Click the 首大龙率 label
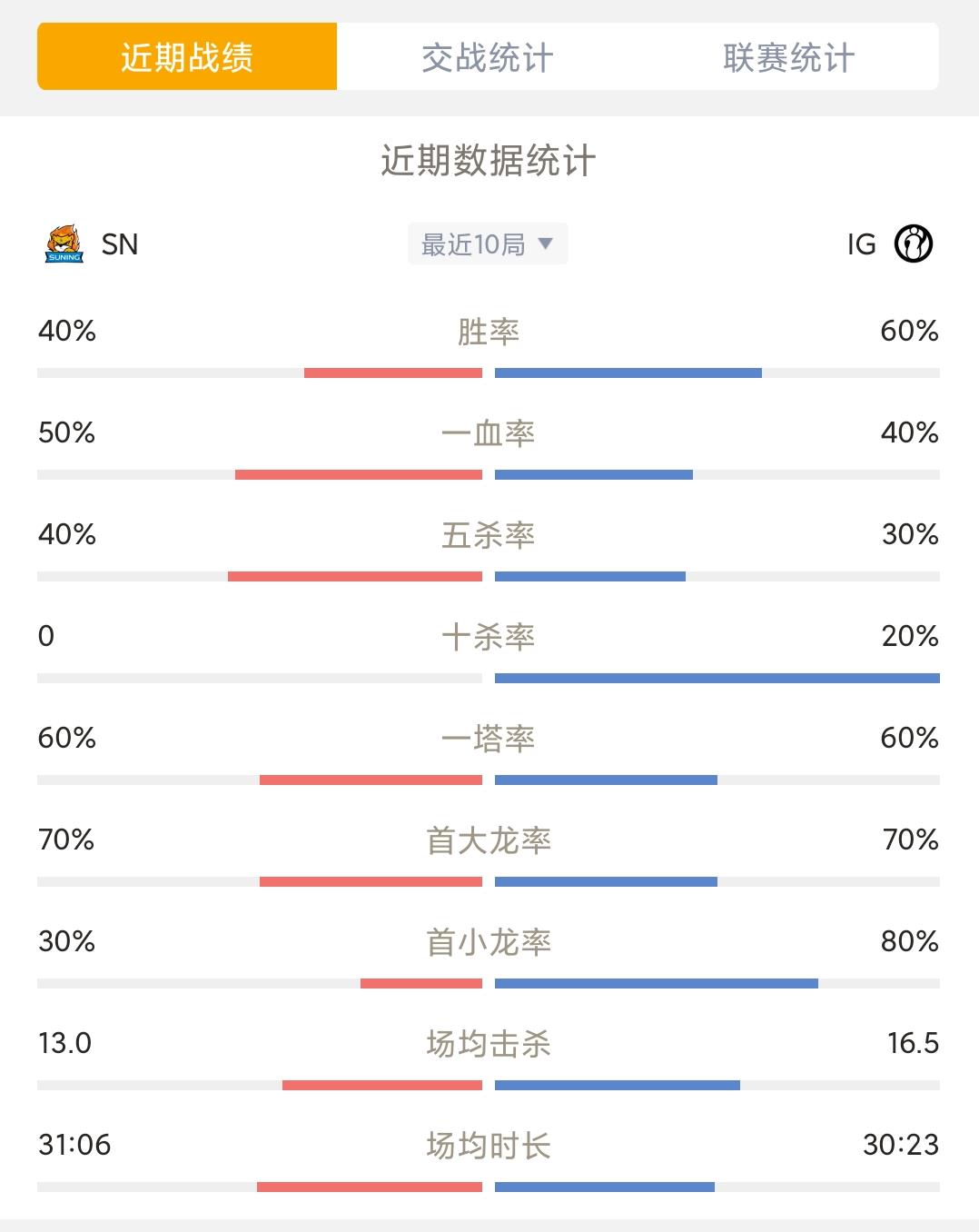This screenshot has height=1232, width=979. click(x=489, y=840)
